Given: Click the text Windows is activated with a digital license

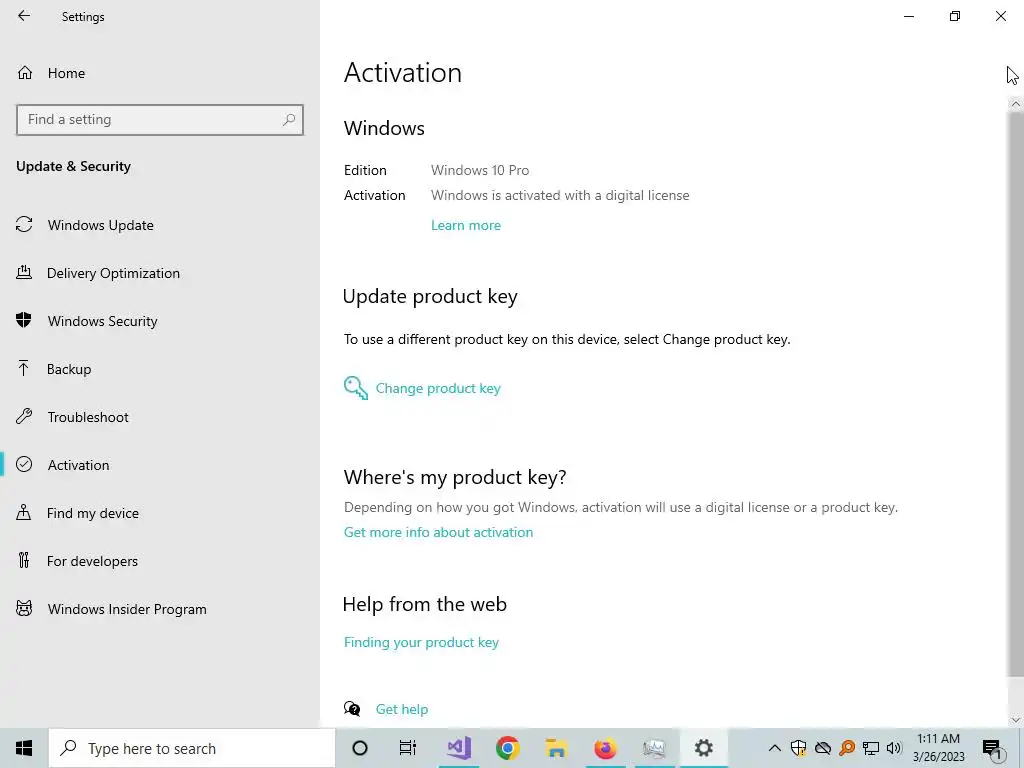Looking at the screenshot, I should pos(560,195).
